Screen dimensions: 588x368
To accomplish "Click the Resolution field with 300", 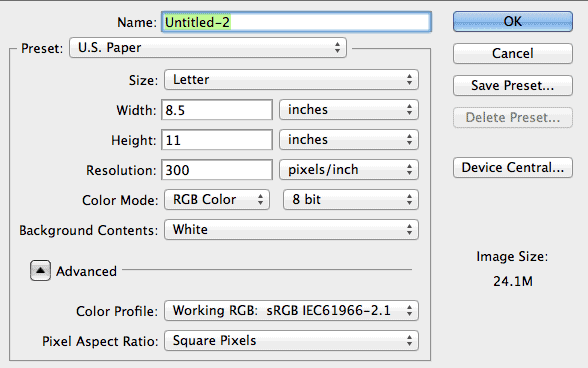I will (x=217, y=170).
